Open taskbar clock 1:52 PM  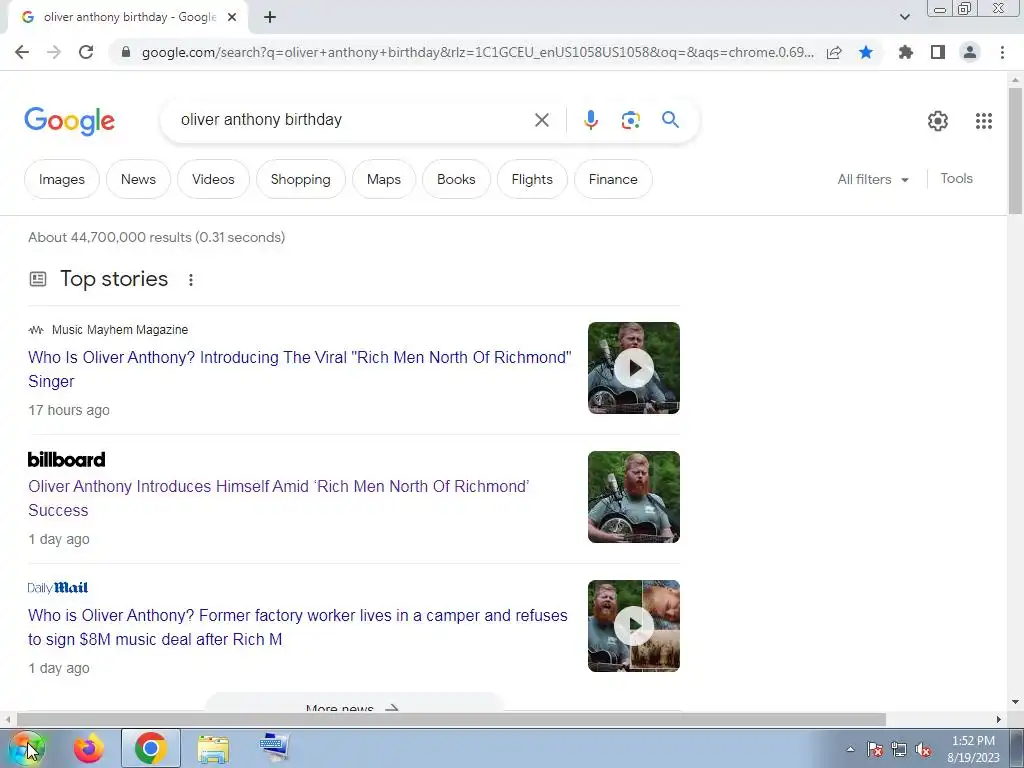(x=973, y=749)
